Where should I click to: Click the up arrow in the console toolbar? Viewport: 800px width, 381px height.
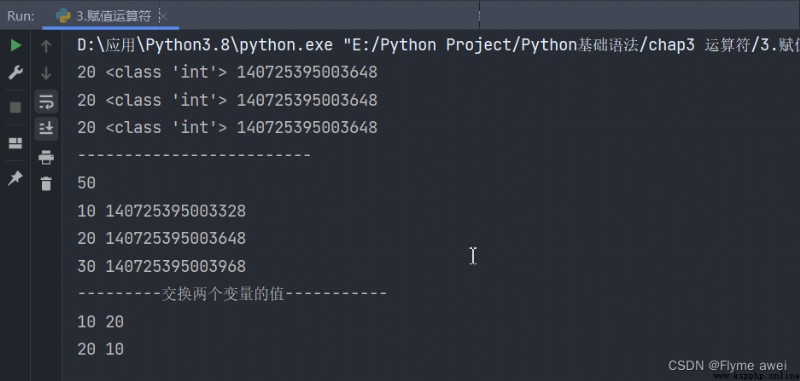pyautogui.click(x=46, y=46)
